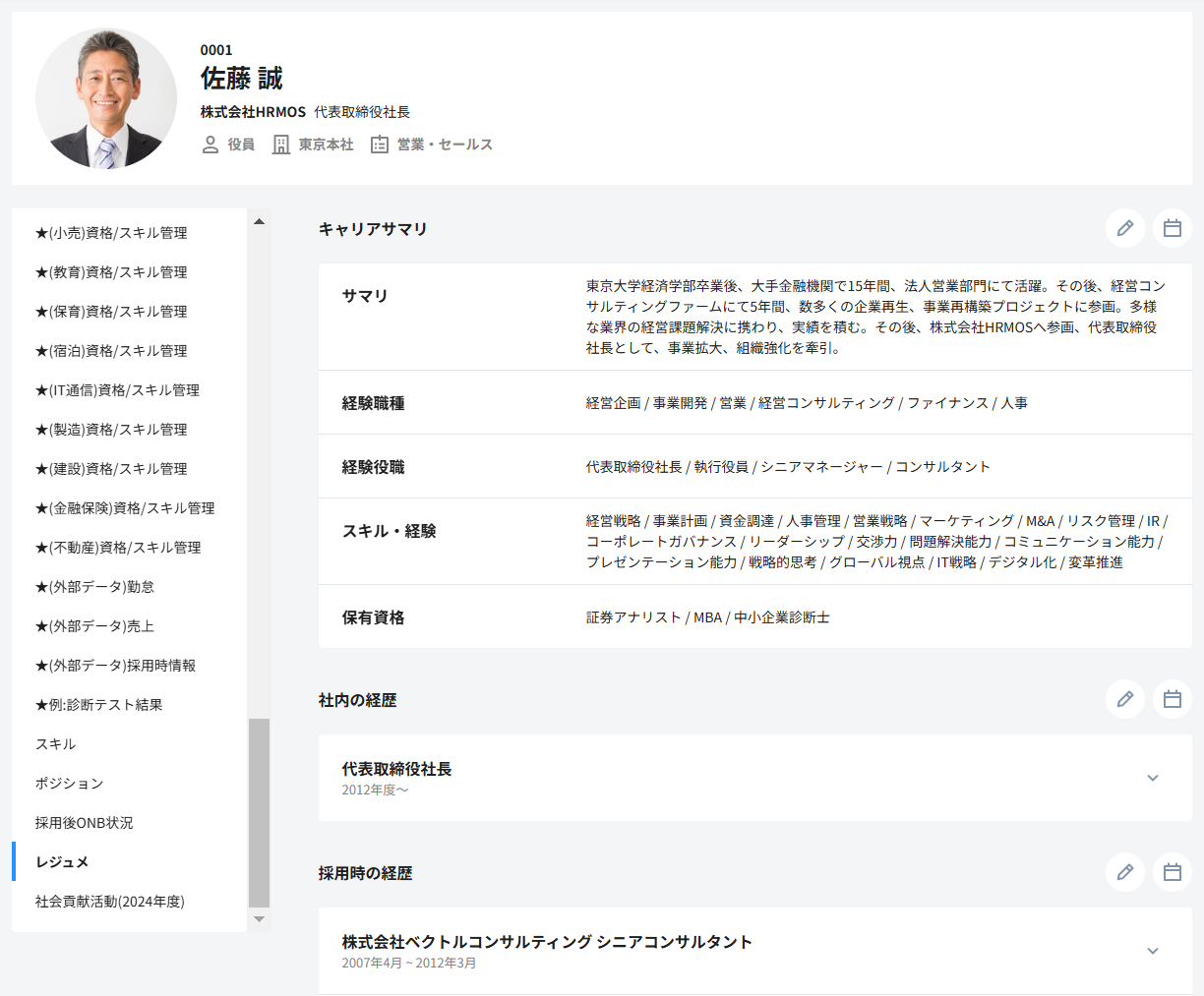Click the profile photo of 佐藤 誠
This screenshot has width=1204, height=996.
(x=106, y=98)
